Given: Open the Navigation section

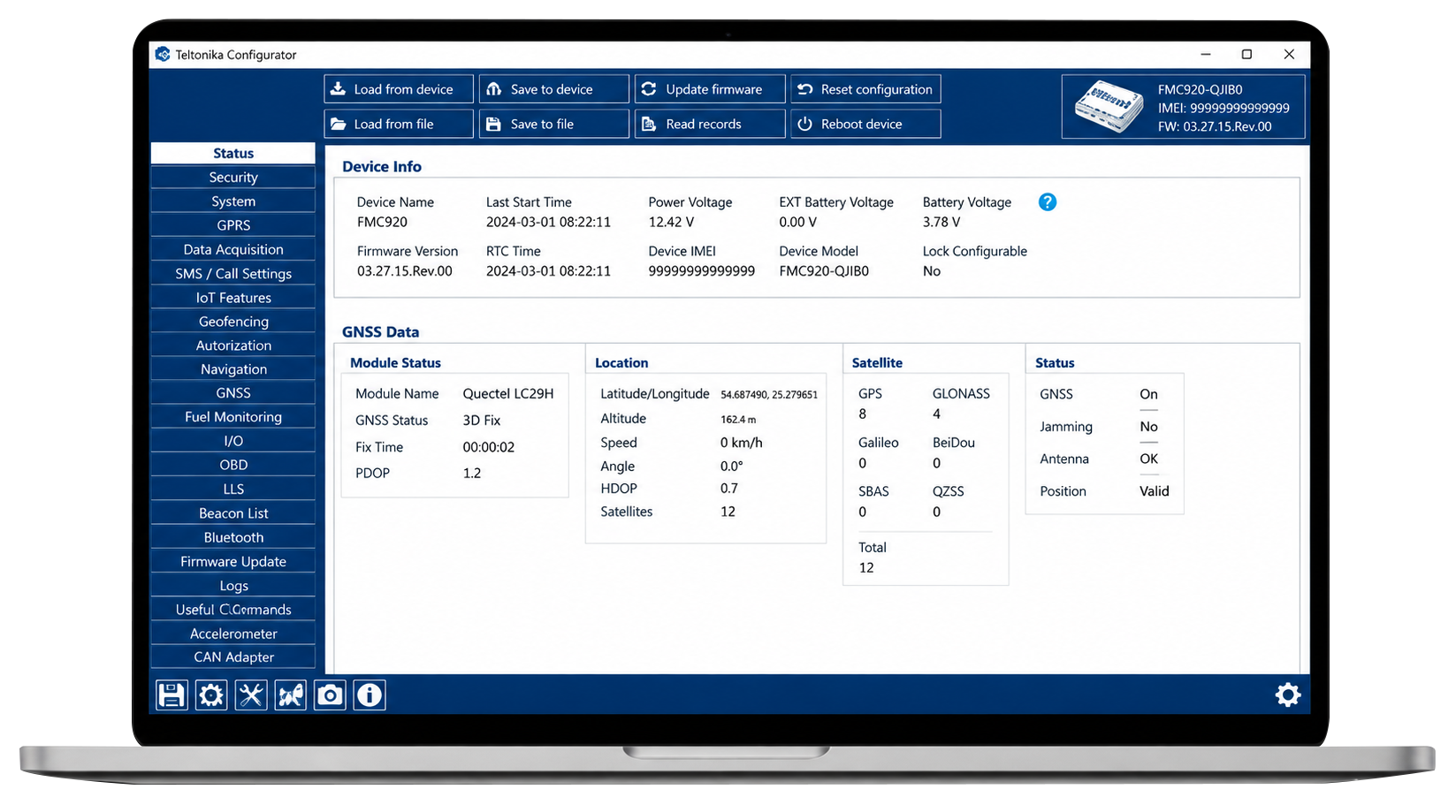Looking at the screenshot, I should (233, 369).
